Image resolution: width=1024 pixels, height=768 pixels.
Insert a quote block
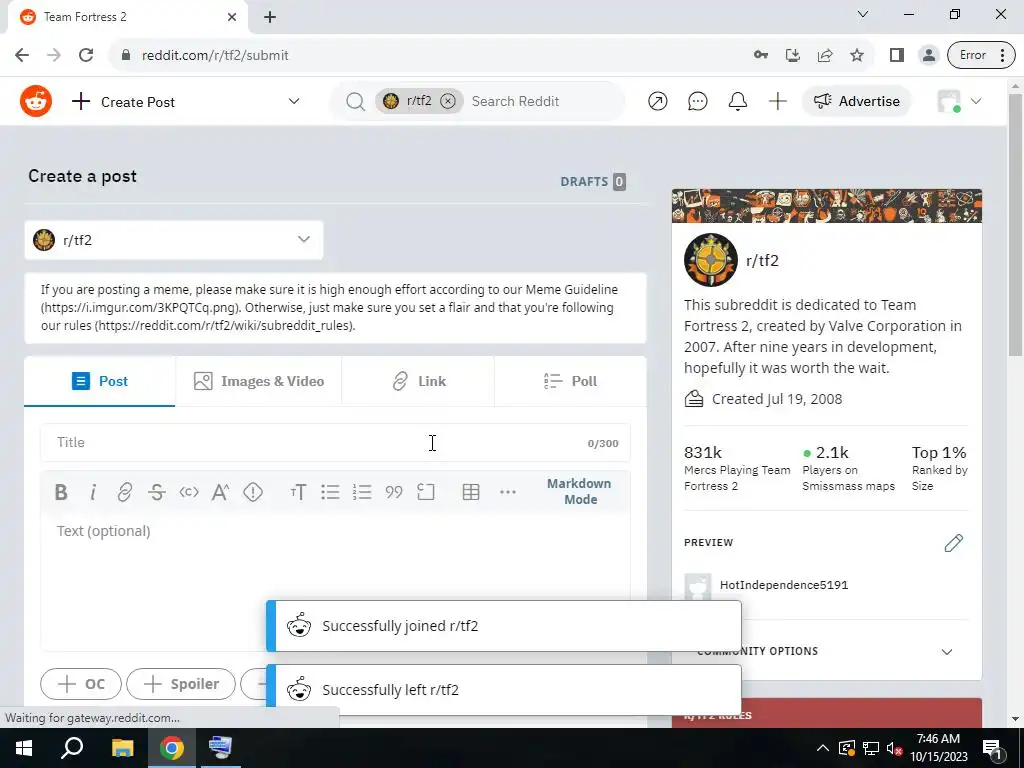pos(394,492)
